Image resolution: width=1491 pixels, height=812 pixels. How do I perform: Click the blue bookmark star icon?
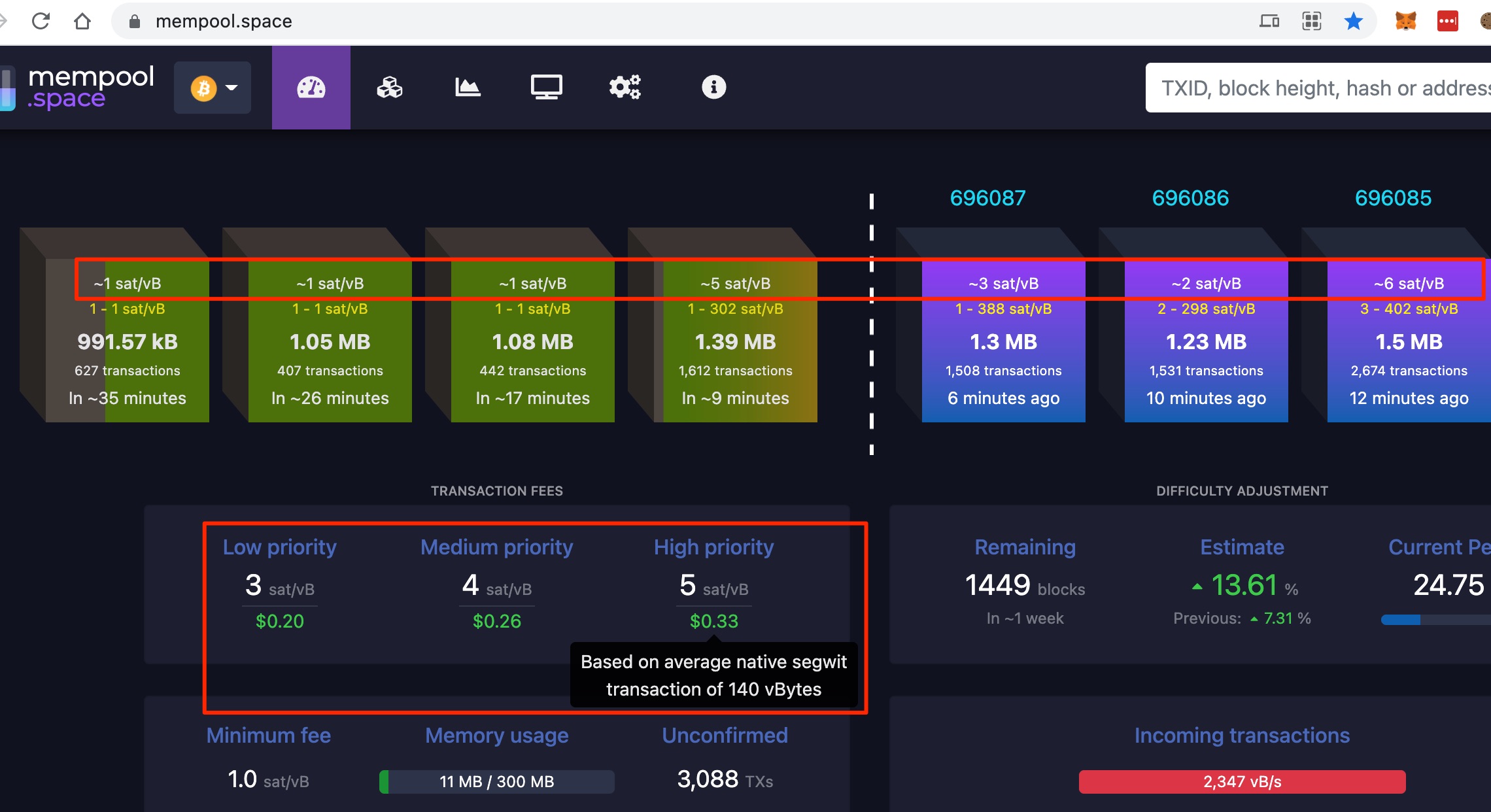(x=1353, y=22)
